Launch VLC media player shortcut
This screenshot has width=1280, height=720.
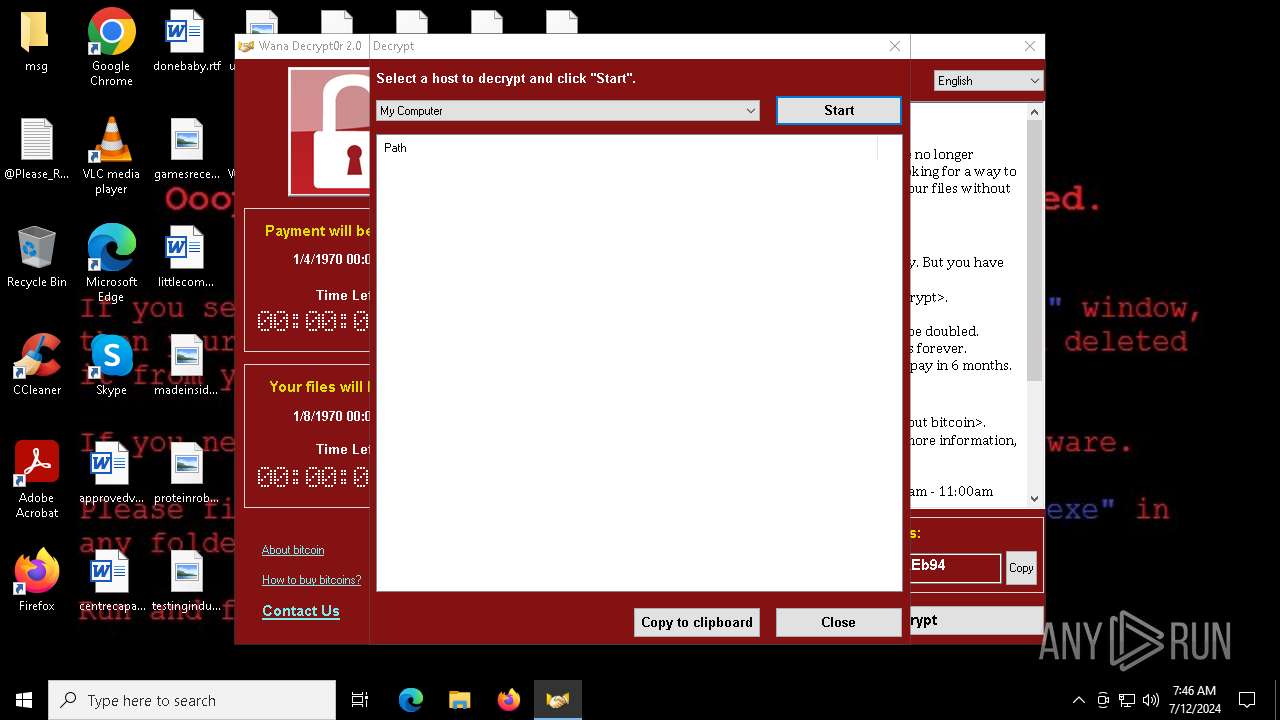(x=111, y=155)
